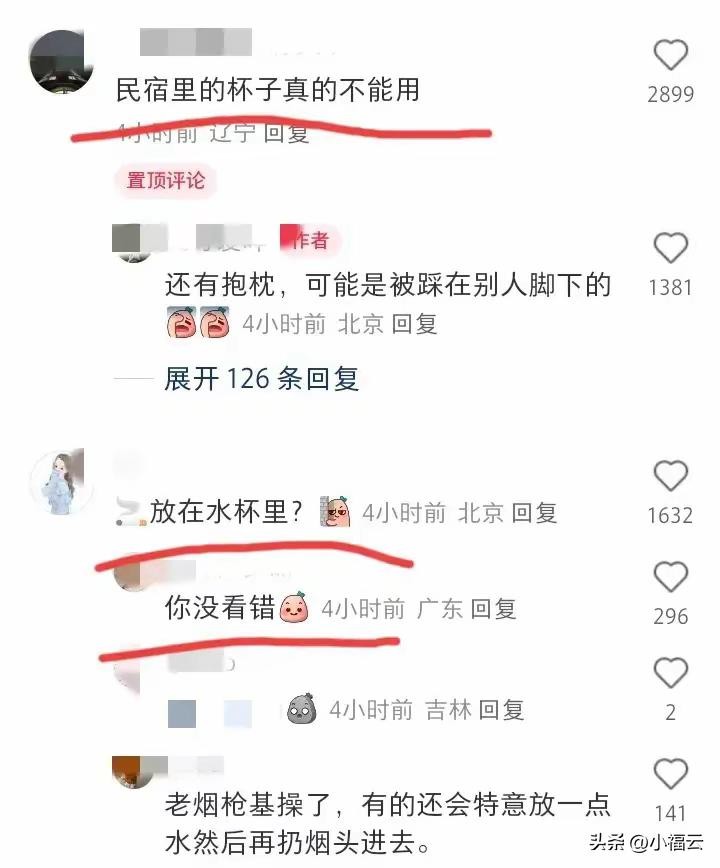Tap 回复 on the Jilin reply
Screen dimensions: 720x868
501,710
